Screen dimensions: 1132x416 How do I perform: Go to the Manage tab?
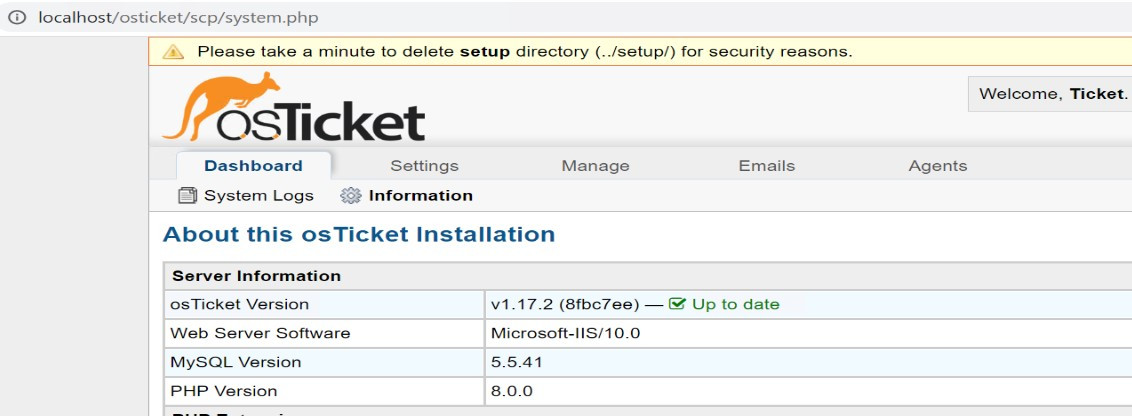click(x=595, y=166)
